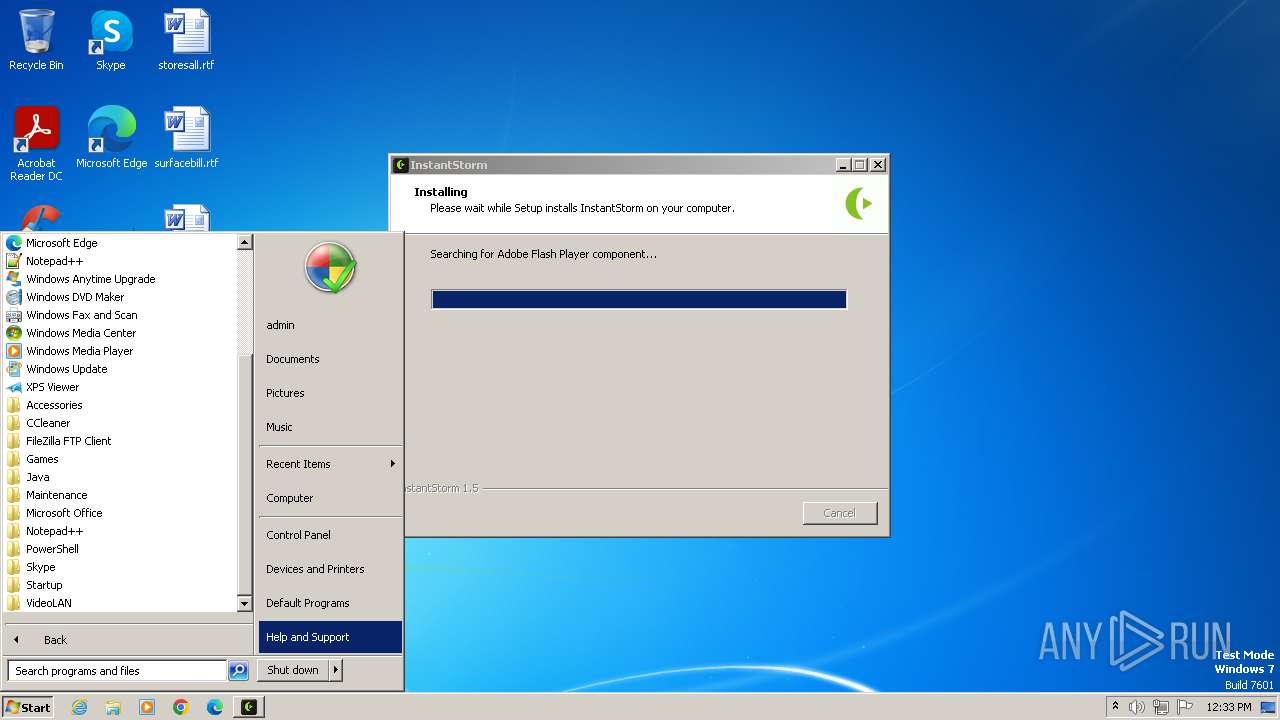Open Documents from Start menu
The height and width of the screenshot is (720, 1280).
coord(330,359)
